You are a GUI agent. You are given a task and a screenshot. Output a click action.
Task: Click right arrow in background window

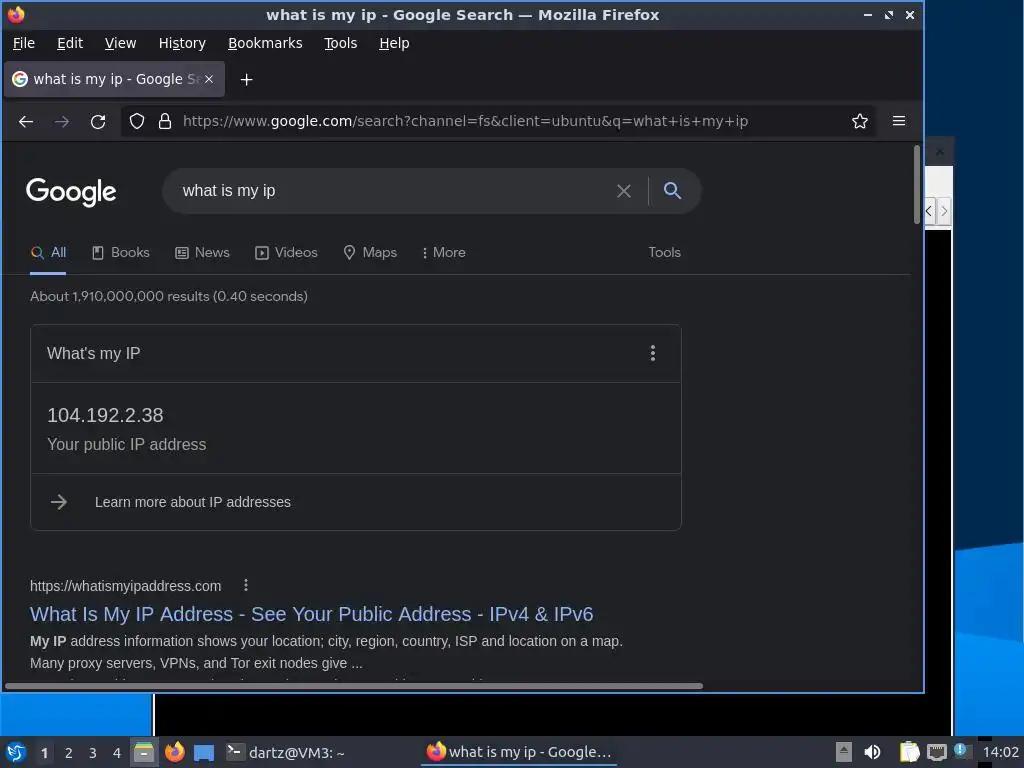pos(944,211)
